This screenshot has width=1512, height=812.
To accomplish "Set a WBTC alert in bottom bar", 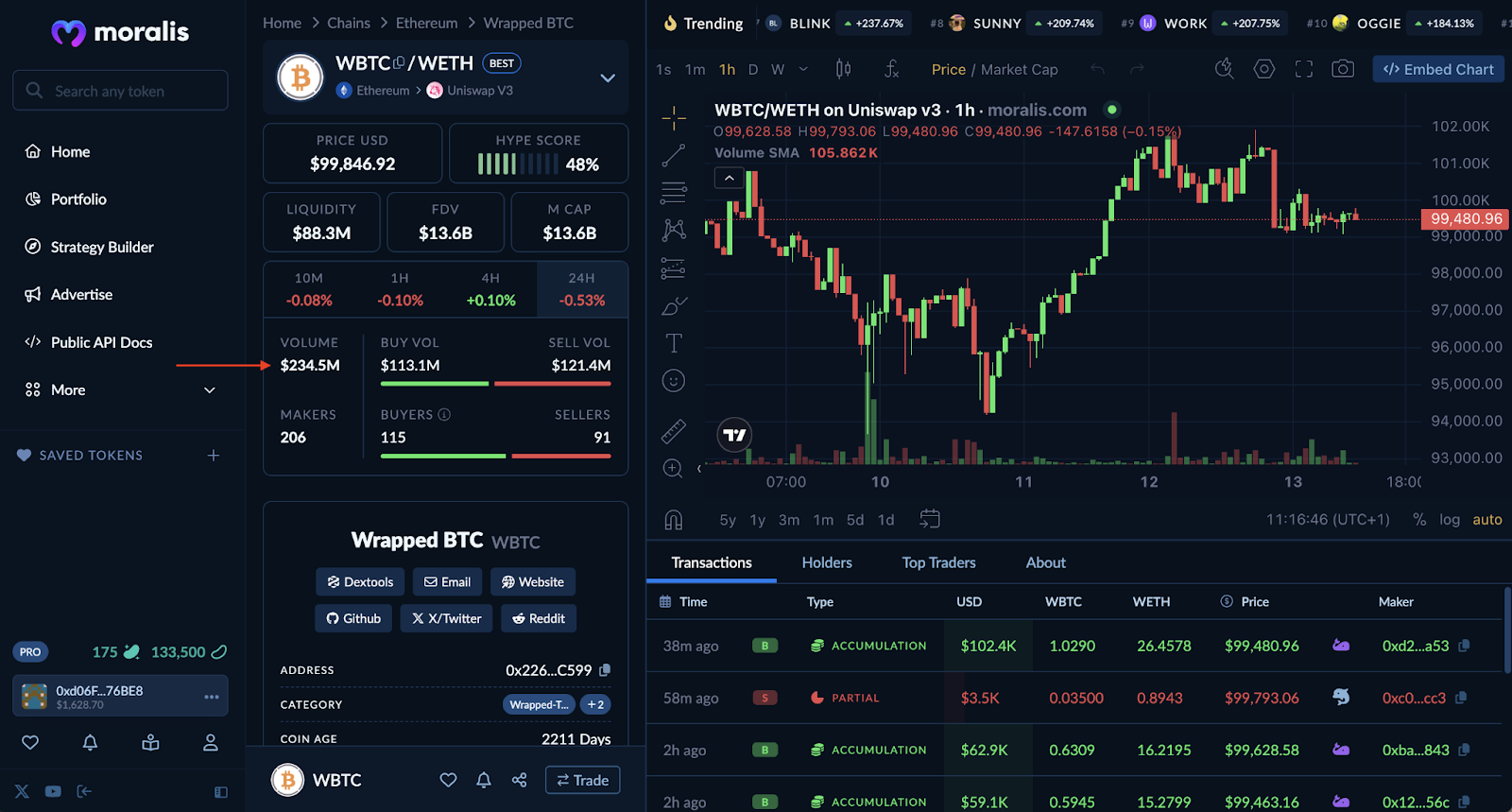I will point(483,780).
